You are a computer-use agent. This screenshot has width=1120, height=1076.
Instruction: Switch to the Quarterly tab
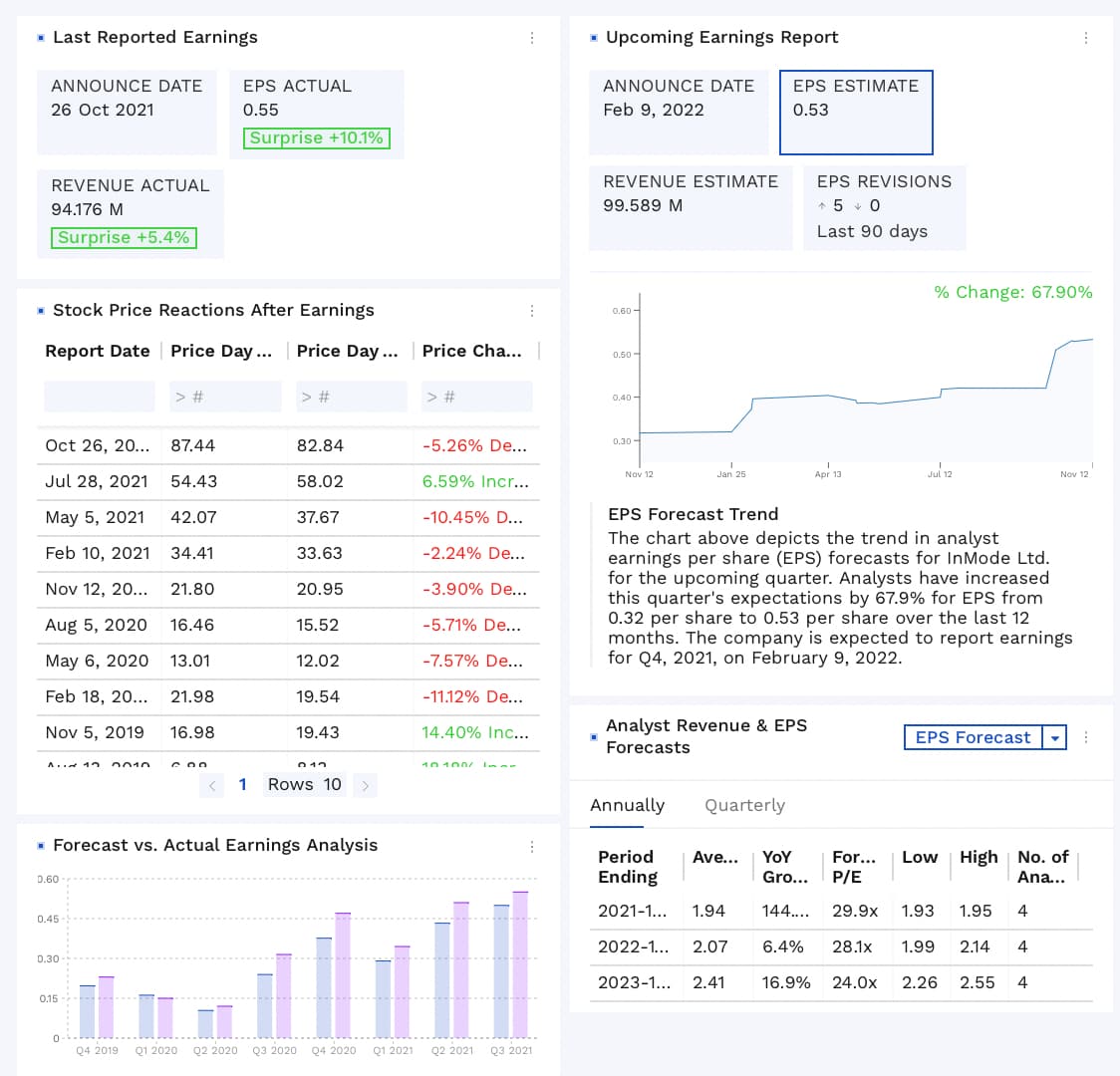744,805
